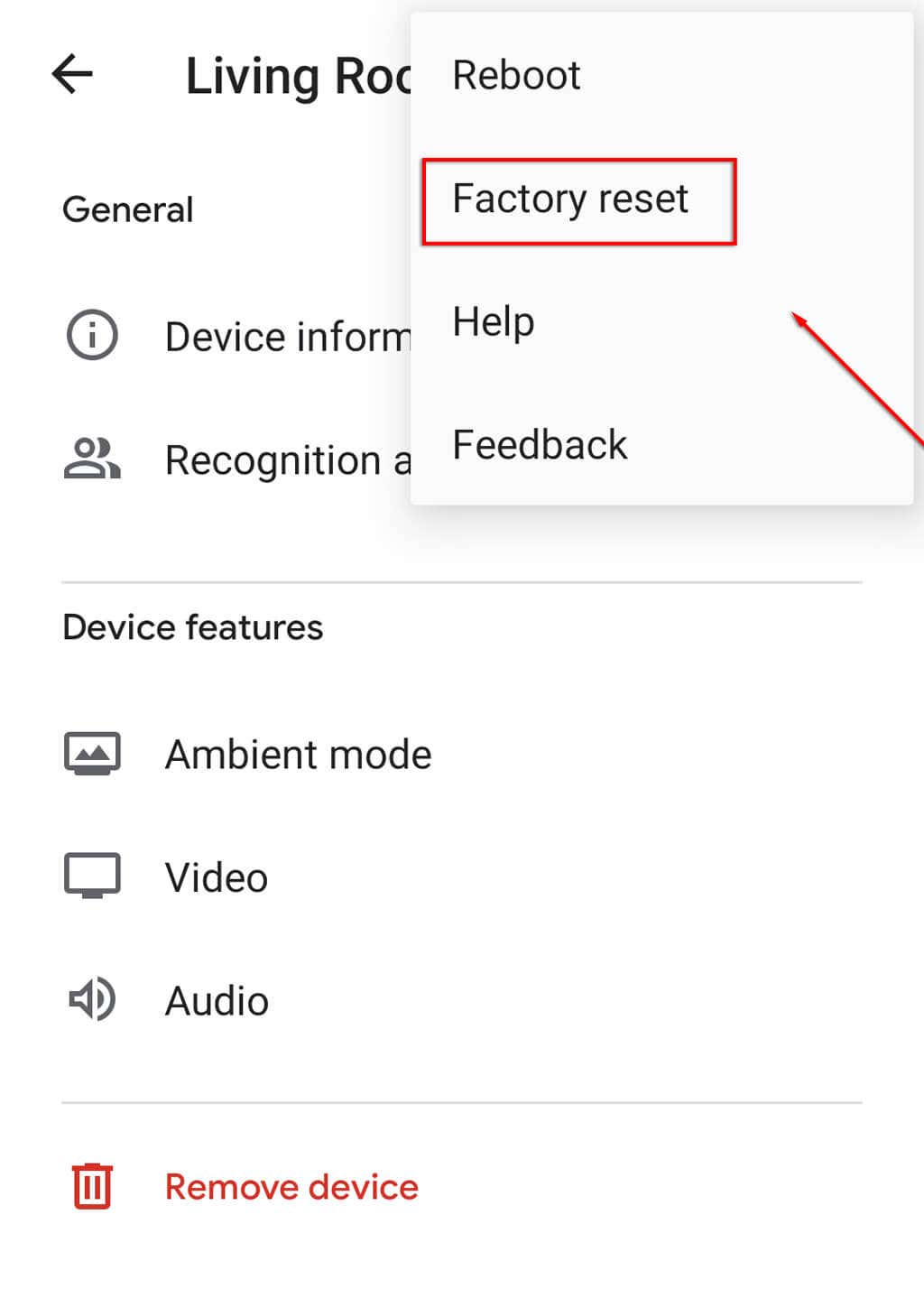Viewport: 924px width, 1289px height.
Task: Click the Device features section header
Action: [192, 627]
